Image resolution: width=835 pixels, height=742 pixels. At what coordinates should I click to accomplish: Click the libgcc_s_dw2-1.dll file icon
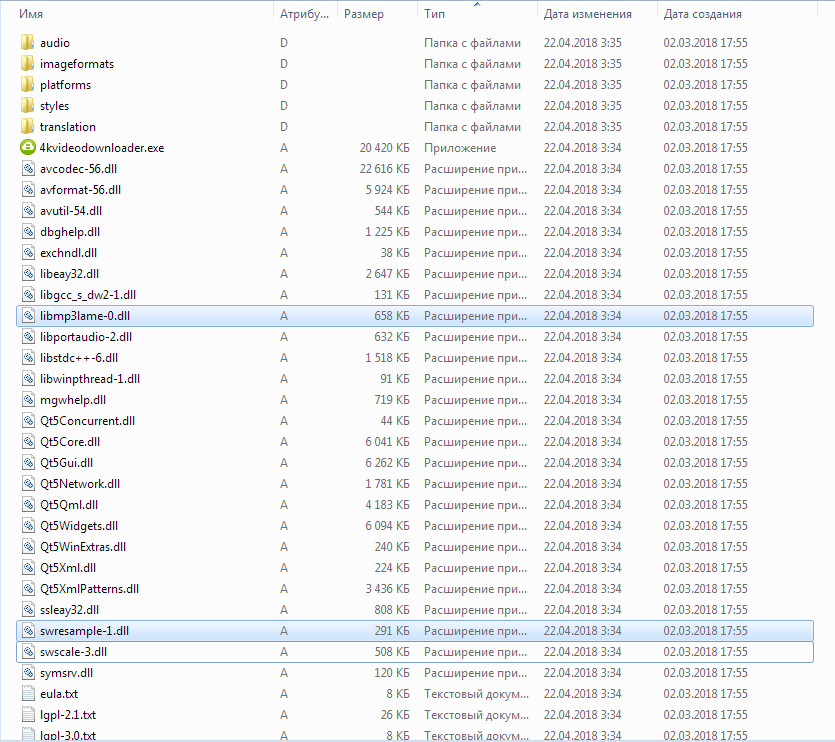click(28, 295)
